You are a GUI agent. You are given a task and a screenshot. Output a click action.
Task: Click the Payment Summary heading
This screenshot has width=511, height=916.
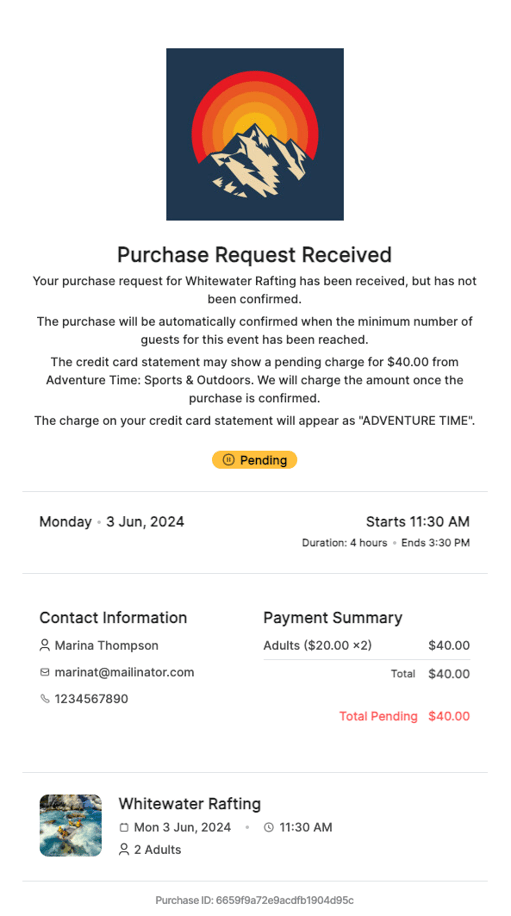coord(333,618)
